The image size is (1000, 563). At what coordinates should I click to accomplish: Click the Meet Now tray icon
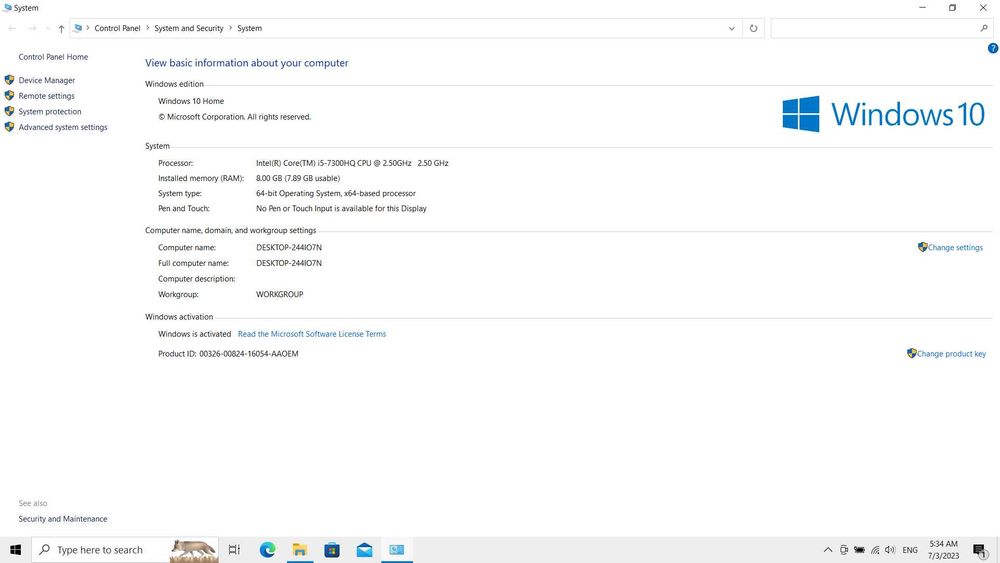844,550
